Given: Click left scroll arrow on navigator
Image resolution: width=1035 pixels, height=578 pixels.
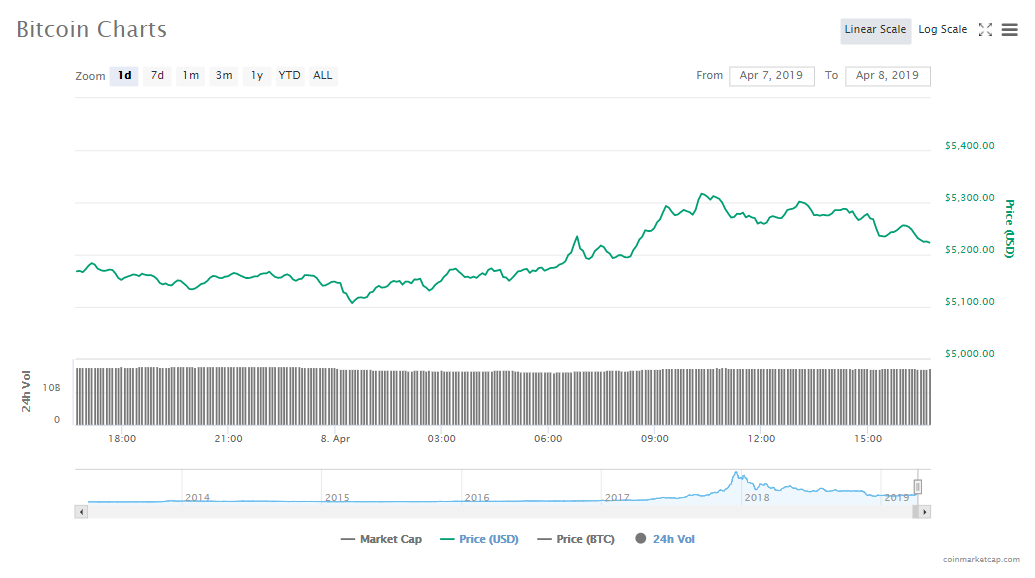Looking at the screenshot, I should (82, 512).
